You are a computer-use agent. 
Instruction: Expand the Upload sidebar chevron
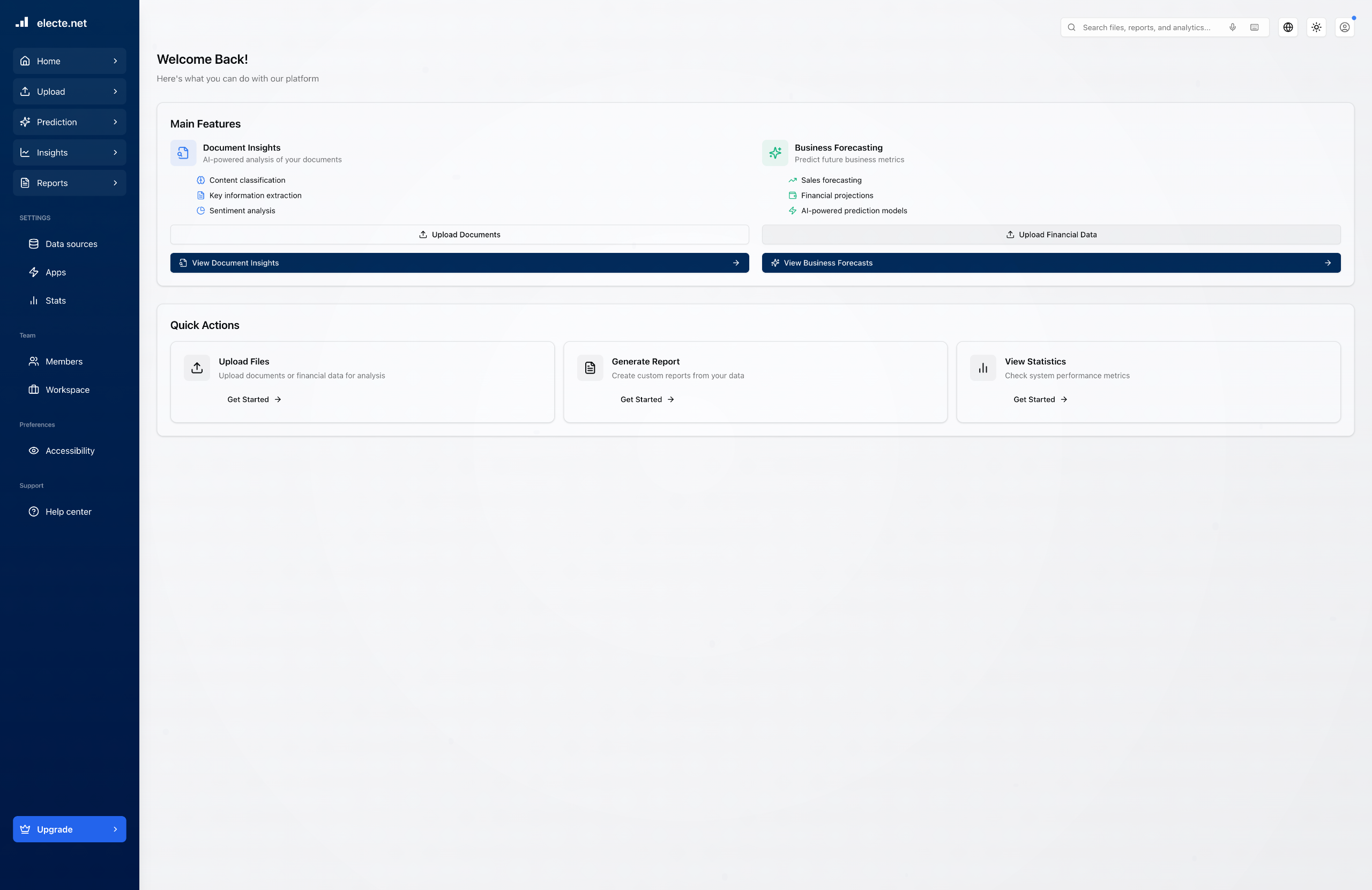click(115, 92)
